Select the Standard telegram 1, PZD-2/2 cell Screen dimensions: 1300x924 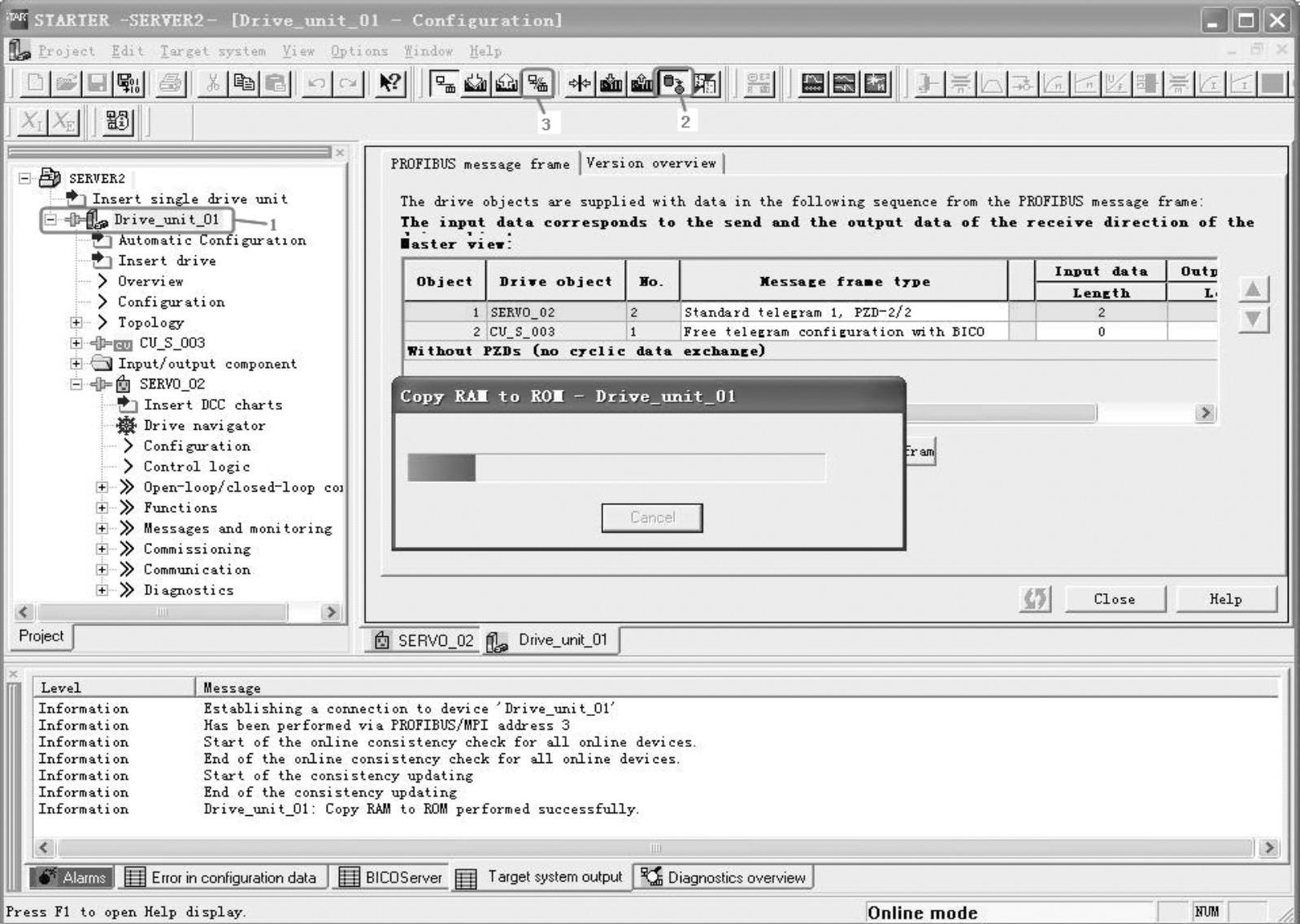click(x=843, y=312)
